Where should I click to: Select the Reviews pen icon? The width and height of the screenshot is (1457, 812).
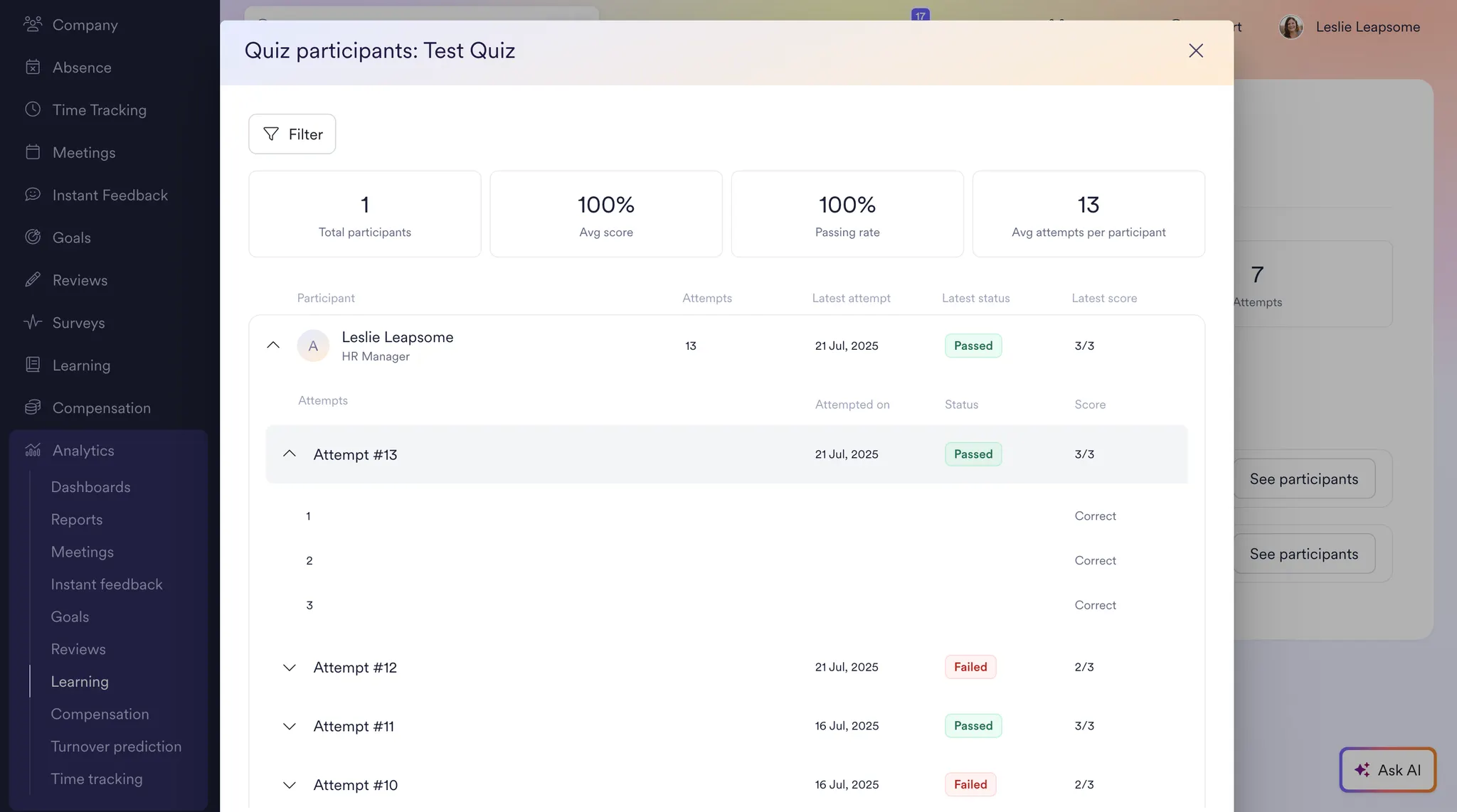tap(33, 279)
